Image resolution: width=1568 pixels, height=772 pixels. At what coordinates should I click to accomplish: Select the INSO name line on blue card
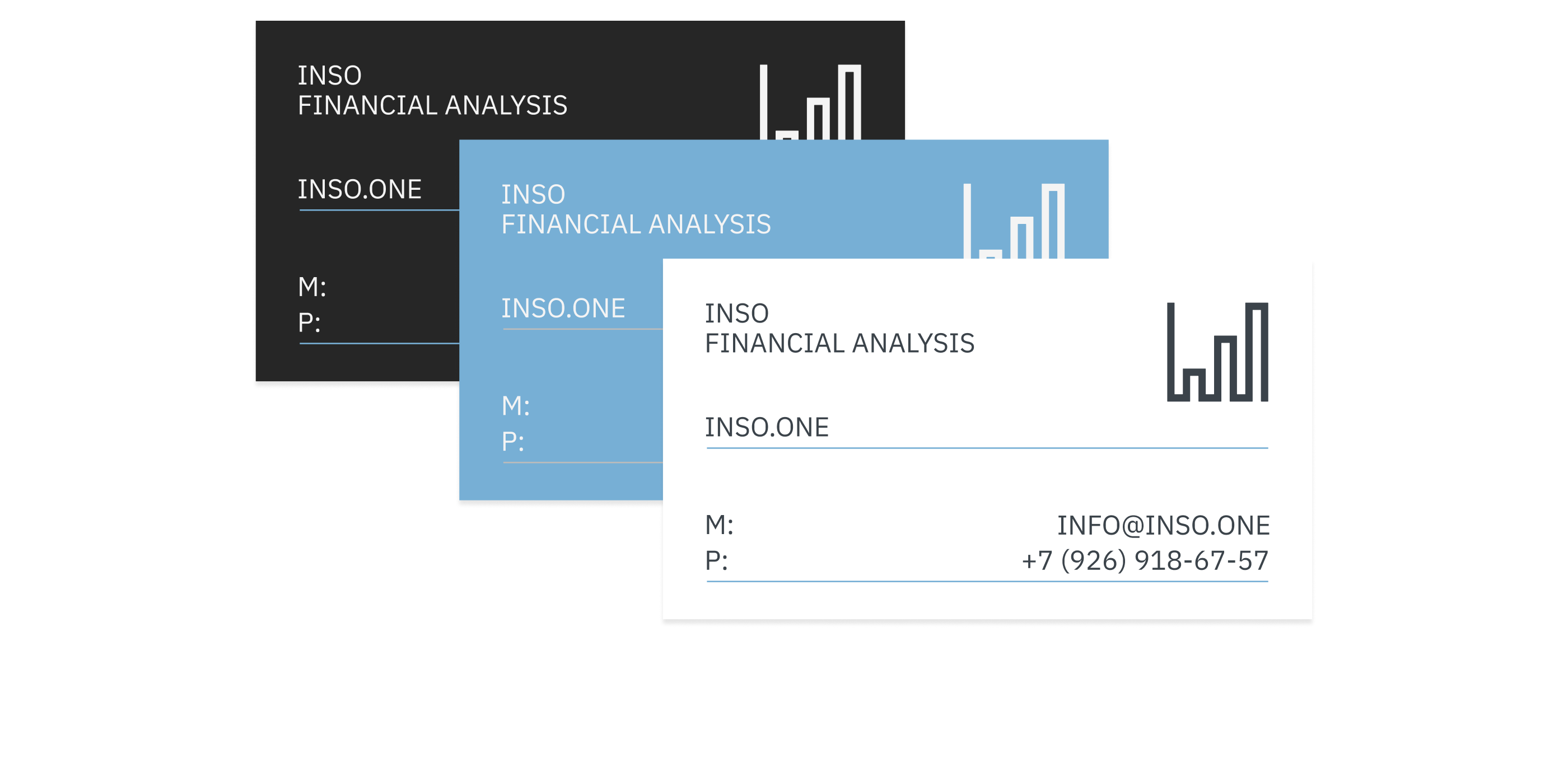coord(533,195)
